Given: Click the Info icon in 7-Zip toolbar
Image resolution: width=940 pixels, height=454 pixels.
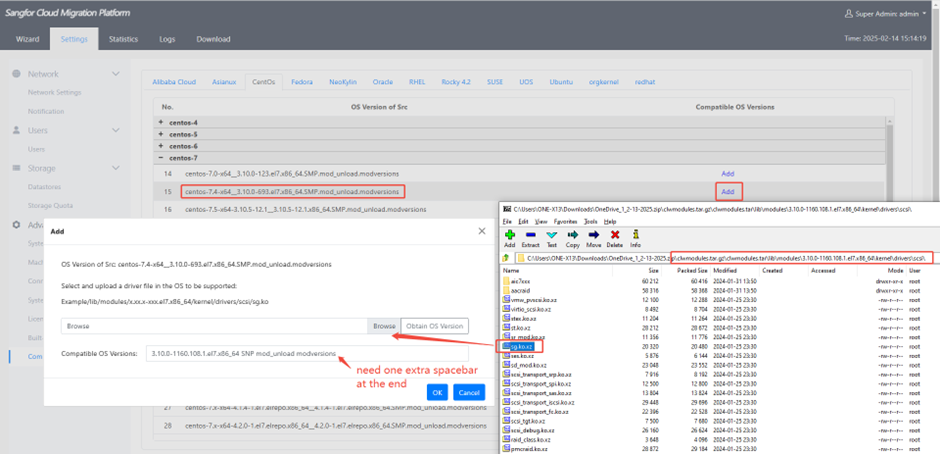Looking at the screenshot, I should pyautogui.click(x=635, y=234).
